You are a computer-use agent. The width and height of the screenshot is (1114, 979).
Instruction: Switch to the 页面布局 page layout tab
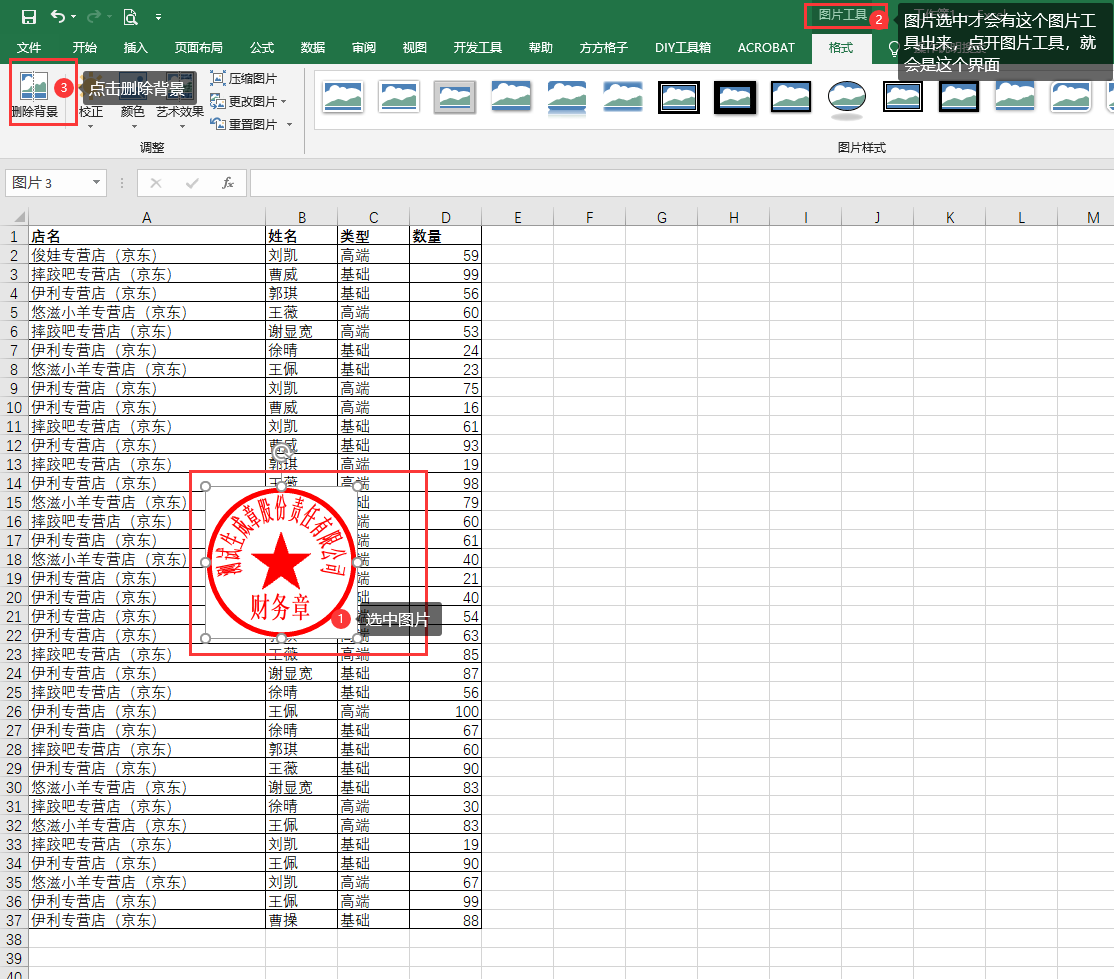198,48
